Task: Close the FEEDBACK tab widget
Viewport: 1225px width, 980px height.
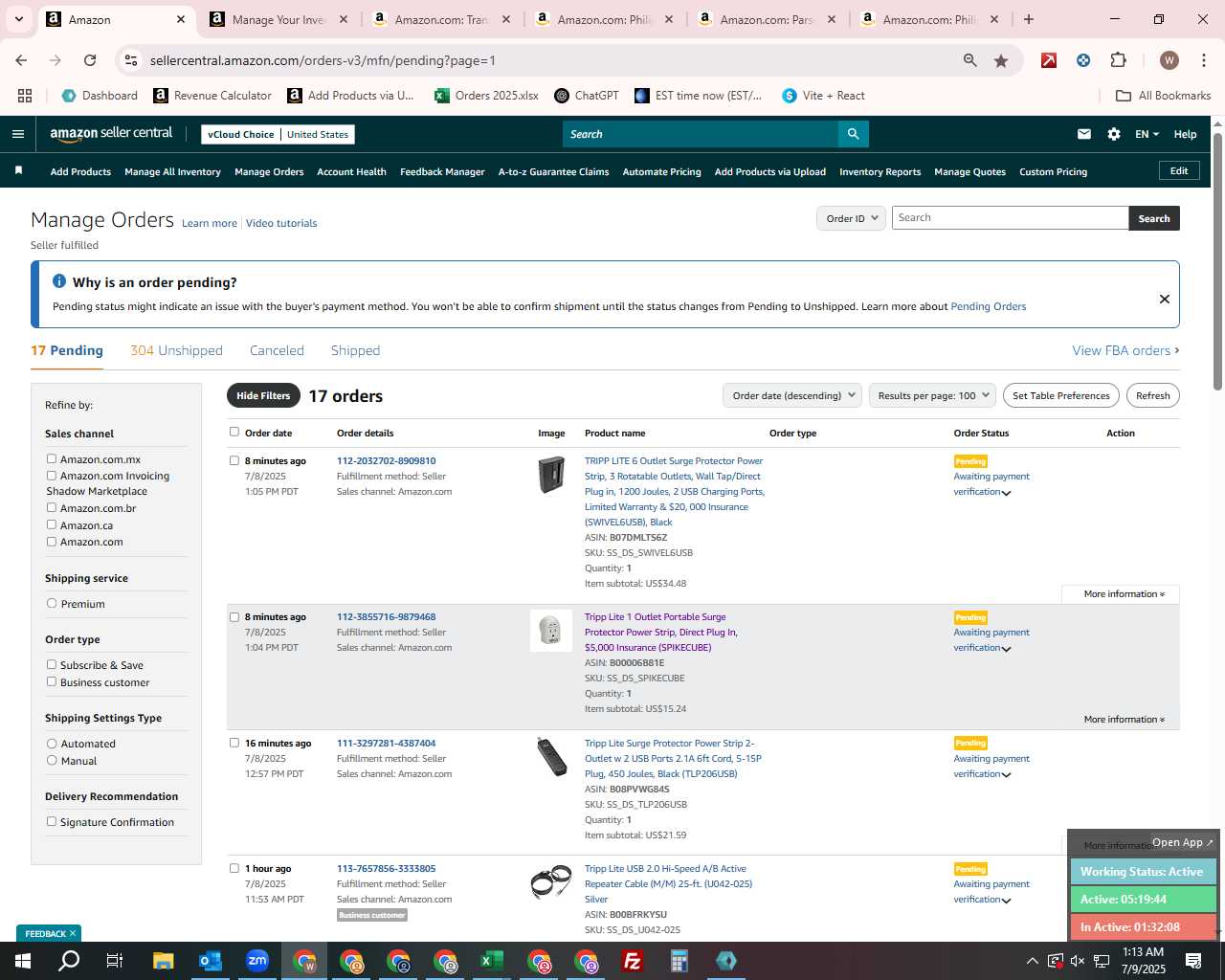Action: 73,933
